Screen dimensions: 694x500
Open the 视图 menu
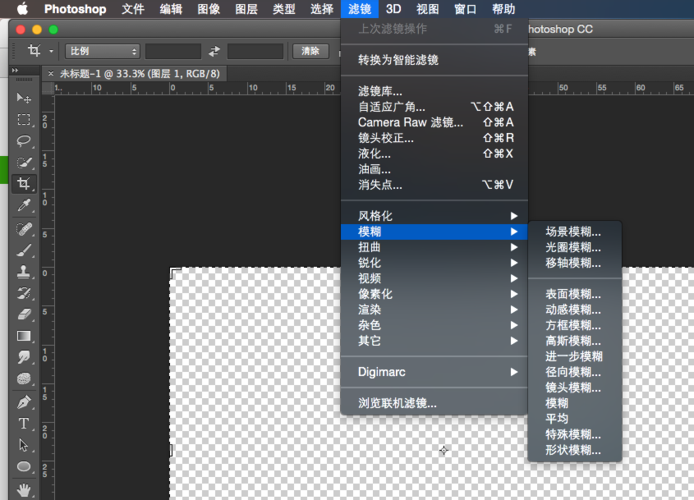[x=428, y=9]
